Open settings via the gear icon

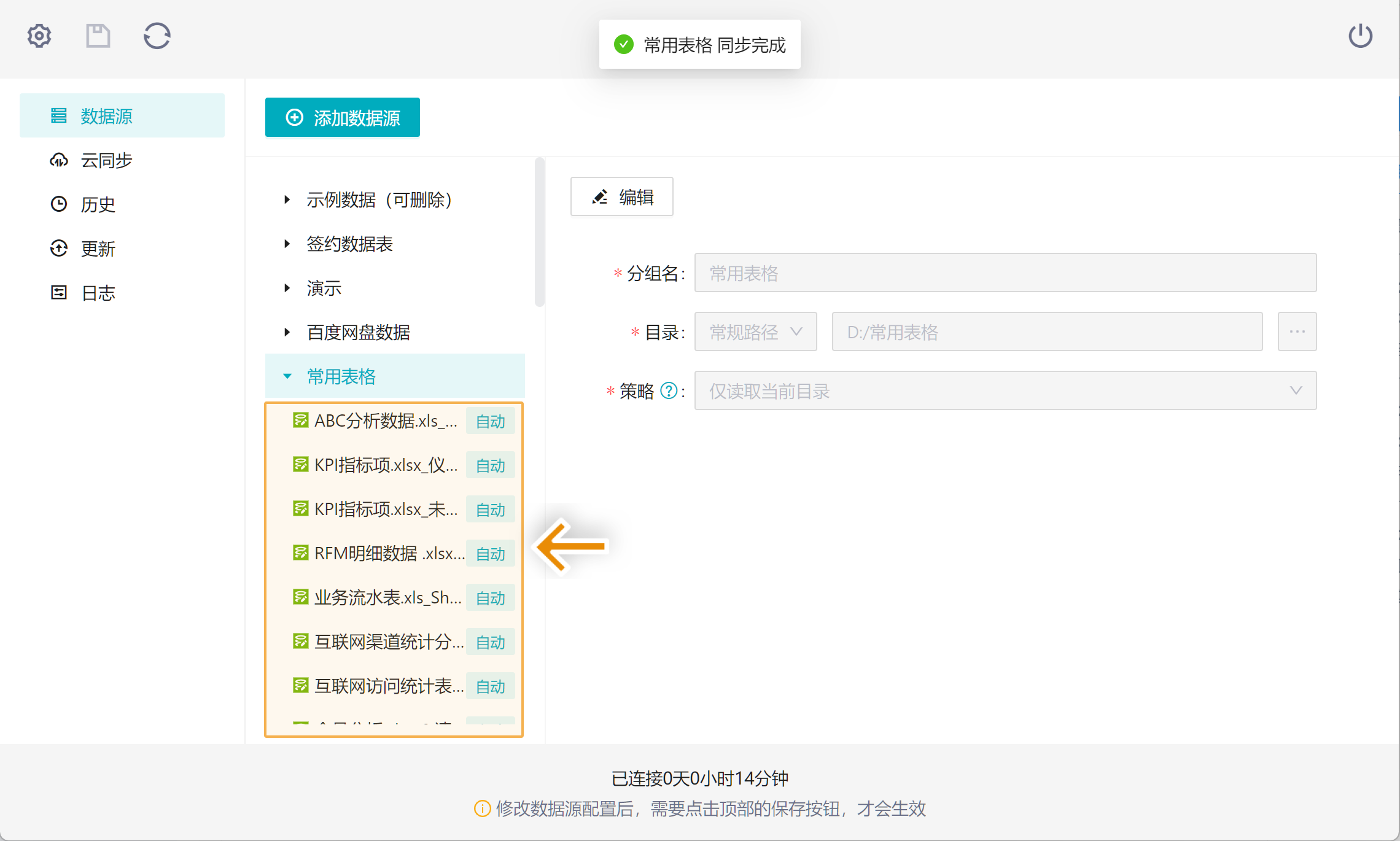[x=39, y=36]
